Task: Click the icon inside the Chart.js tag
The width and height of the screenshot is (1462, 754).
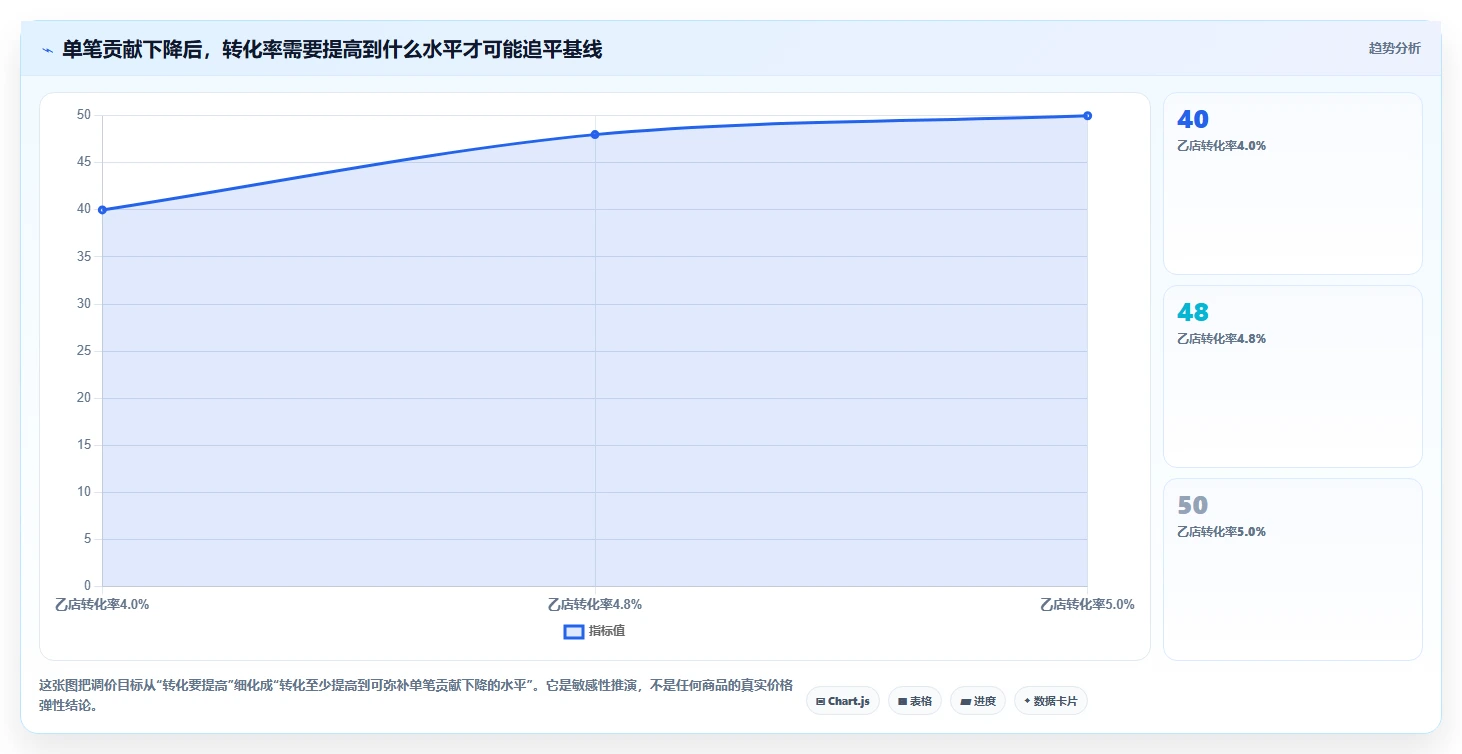Action: coord(820,702)
